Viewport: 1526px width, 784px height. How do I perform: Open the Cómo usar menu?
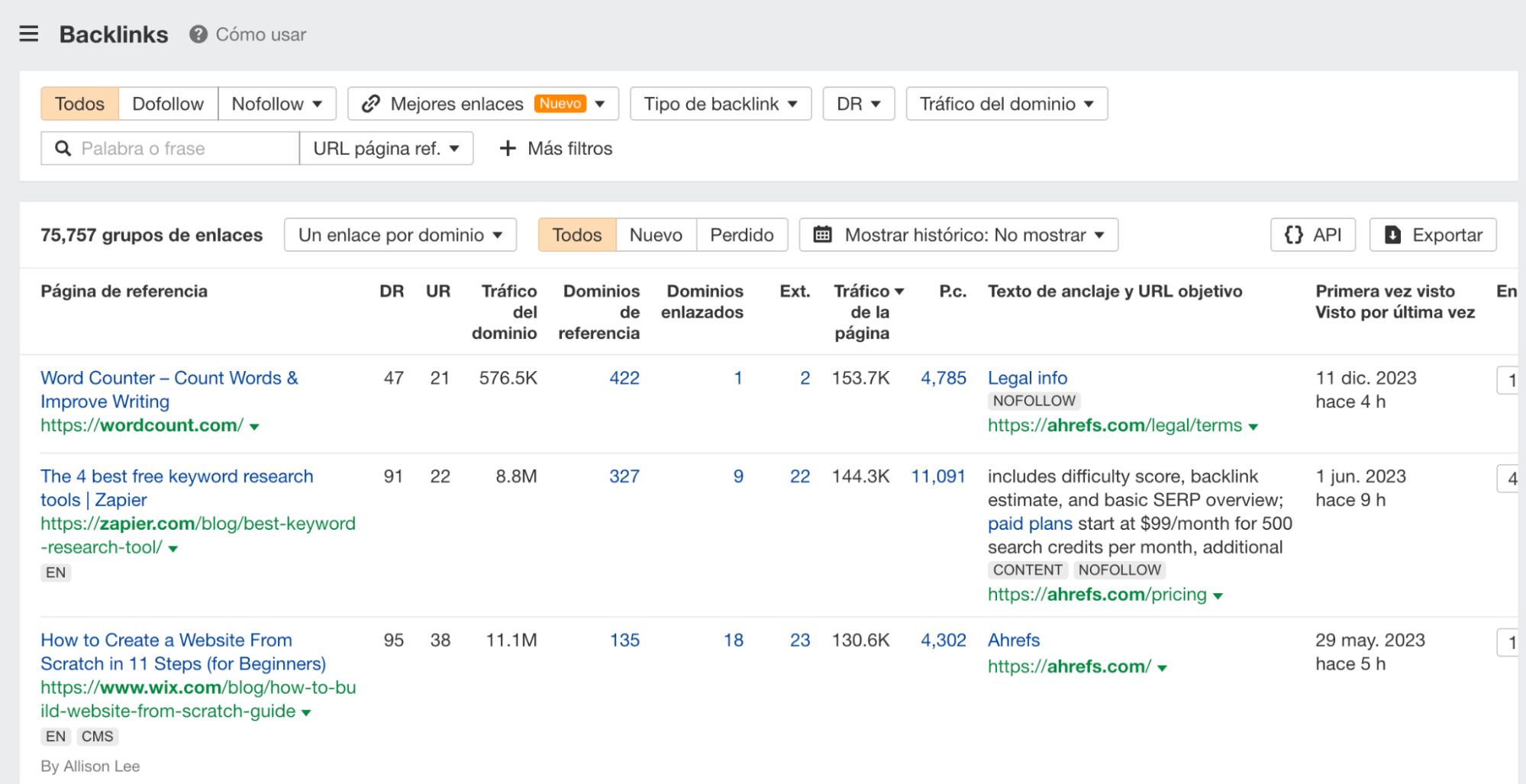(x=260, y=34)
